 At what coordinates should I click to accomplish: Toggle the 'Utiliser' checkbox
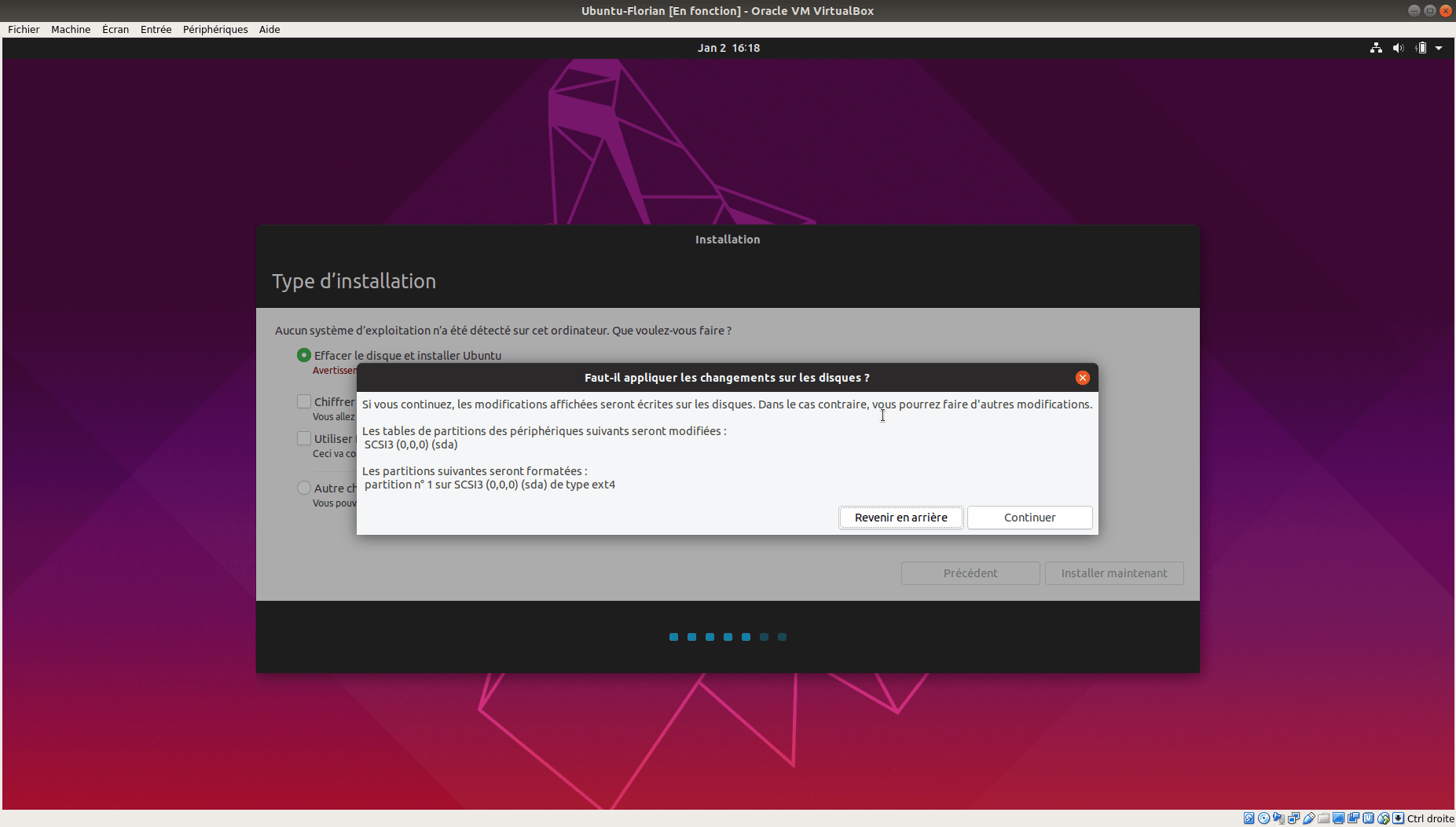(304, 438)
